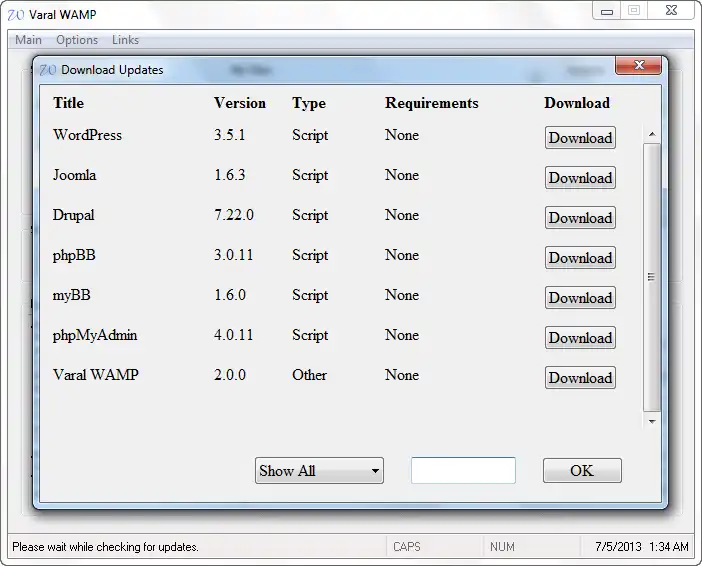The image size is (702, 566).
Task: Click version 7.22.0 in Drupal row
Action: (234, 215)
